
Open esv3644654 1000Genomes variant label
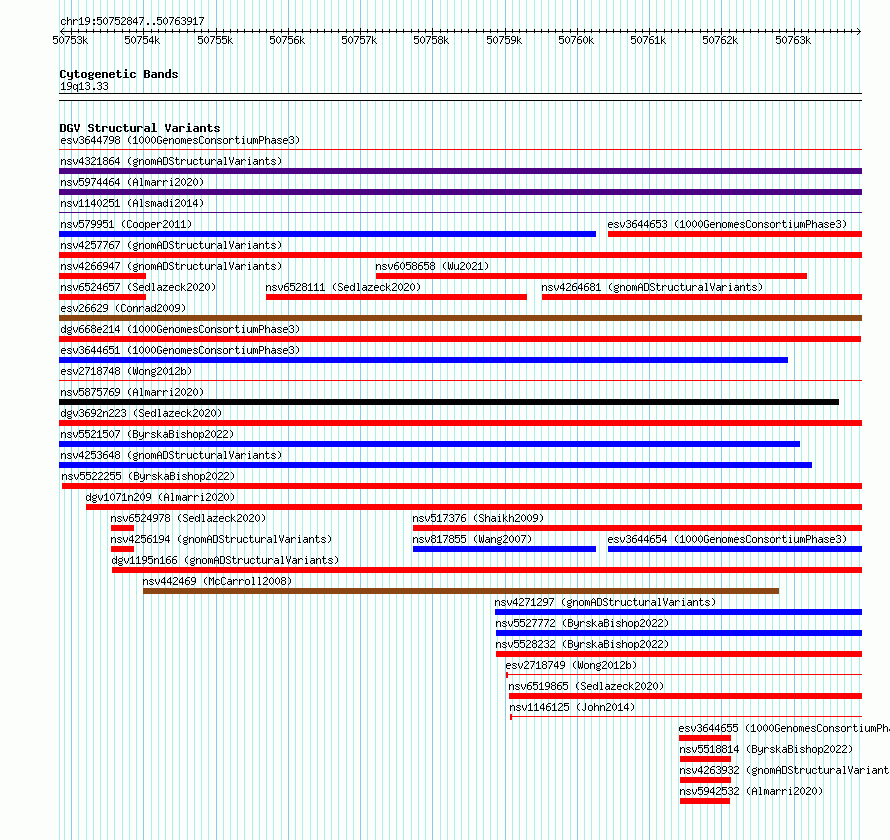727,539
